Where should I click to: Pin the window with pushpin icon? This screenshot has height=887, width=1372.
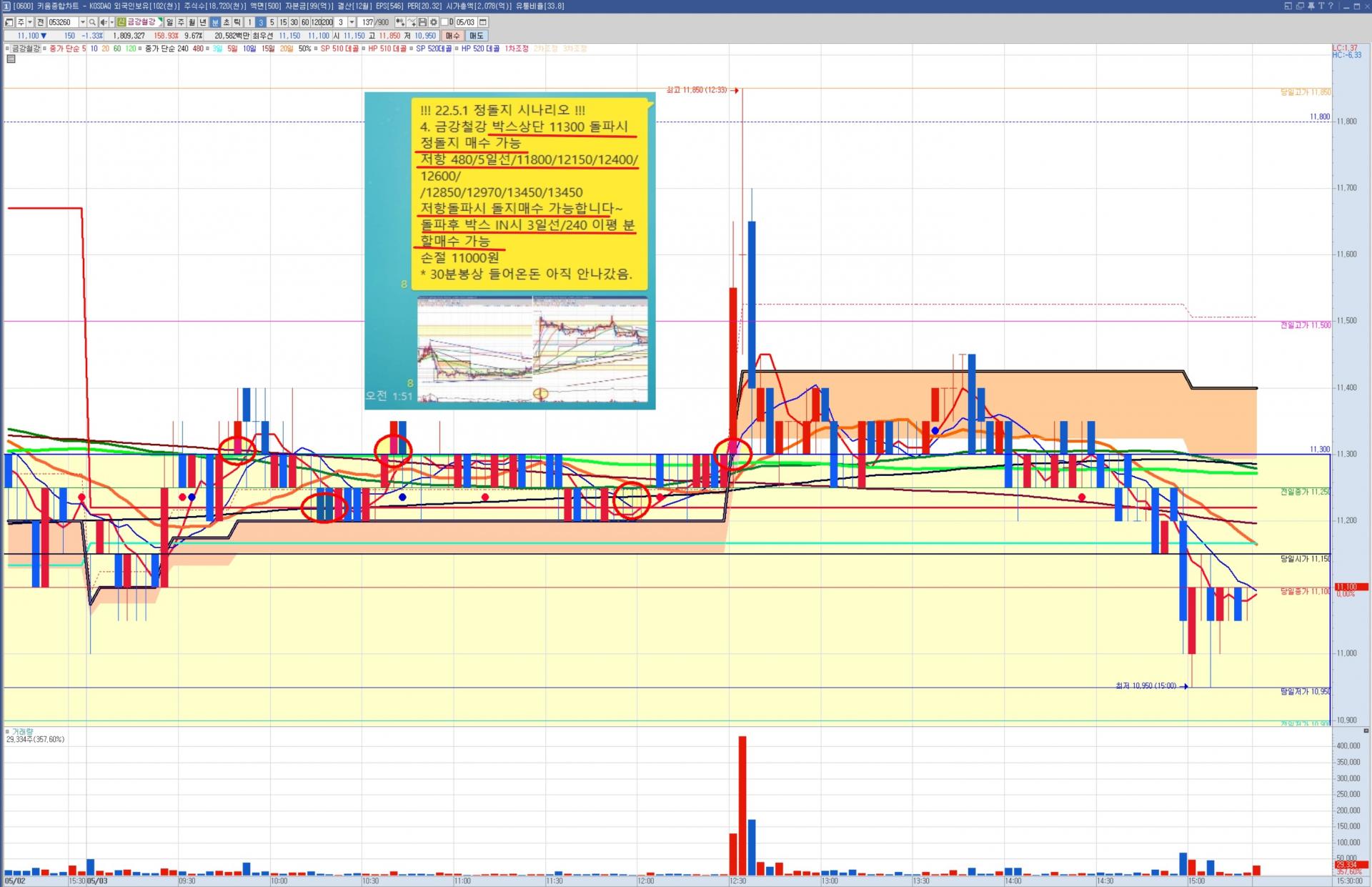[1311, 6]
